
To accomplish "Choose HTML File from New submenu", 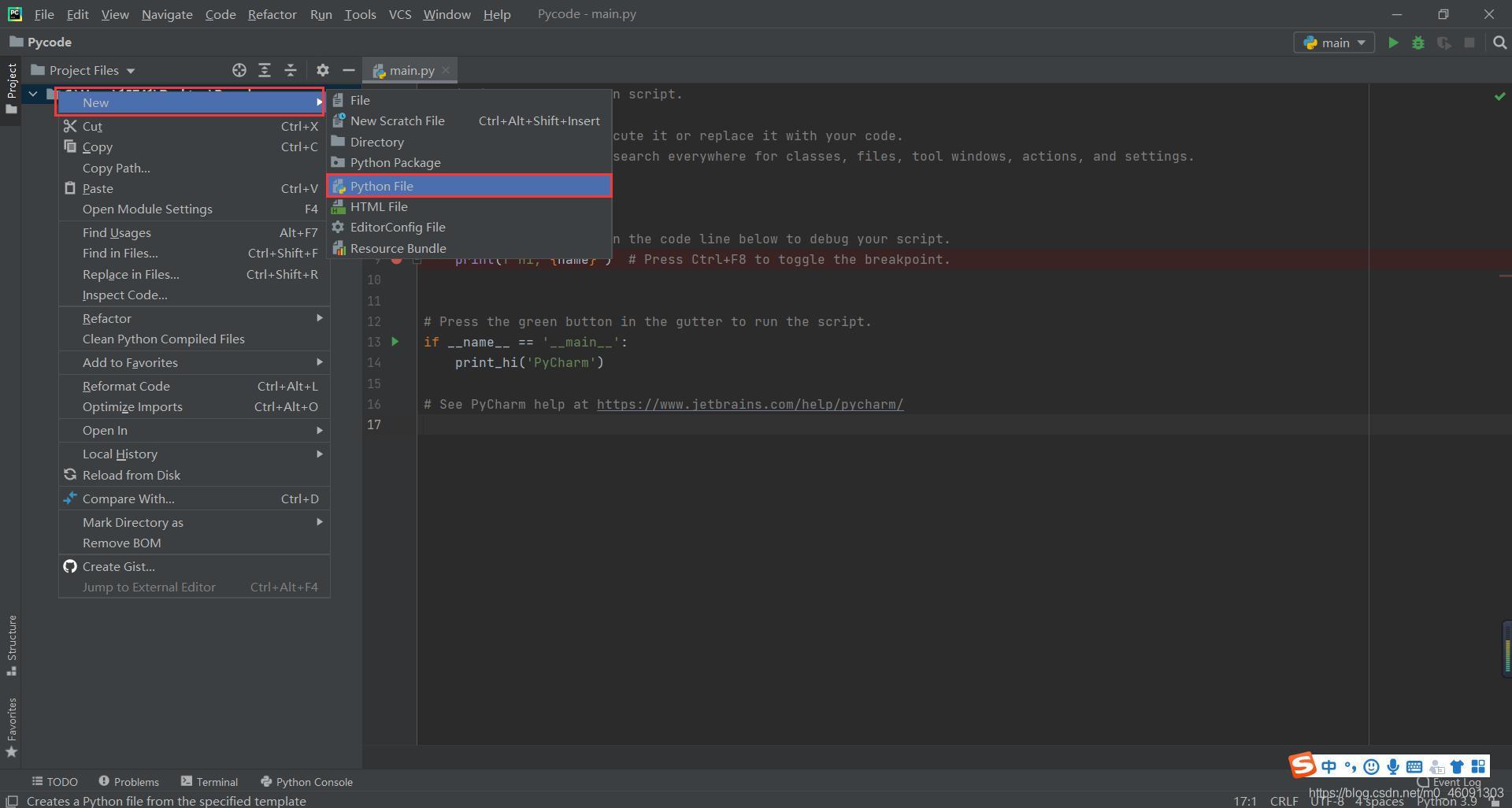I will [x=469, y=206].
